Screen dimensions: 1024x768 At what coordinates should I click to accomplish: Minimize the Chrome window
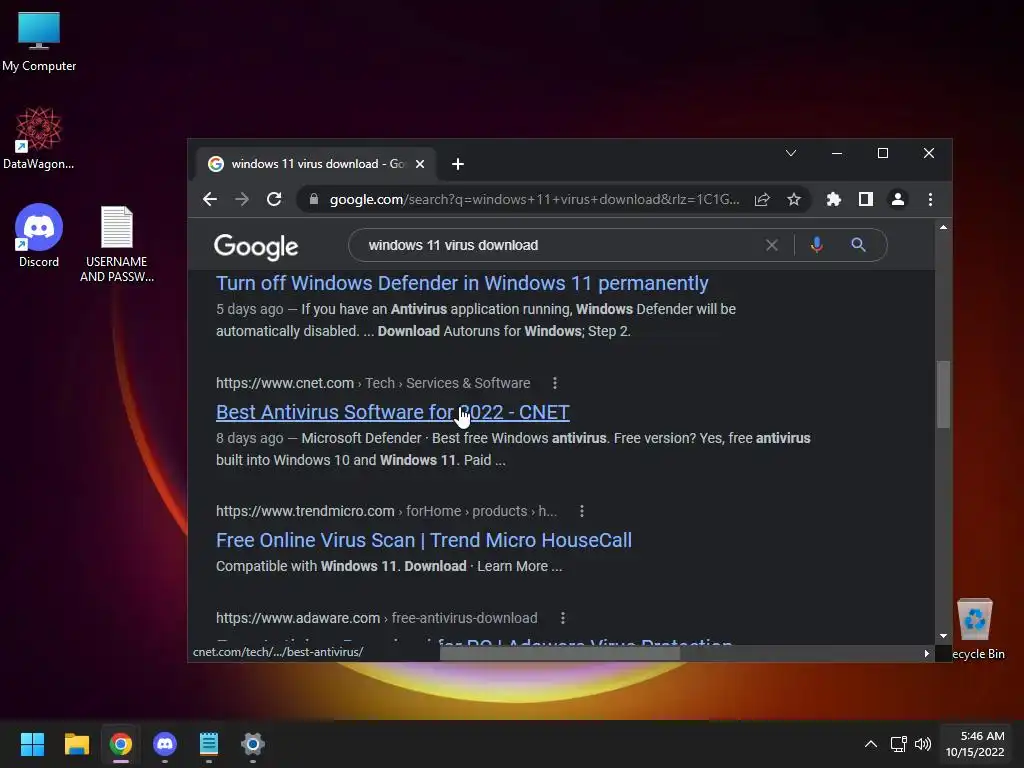(x=837, y=153)
